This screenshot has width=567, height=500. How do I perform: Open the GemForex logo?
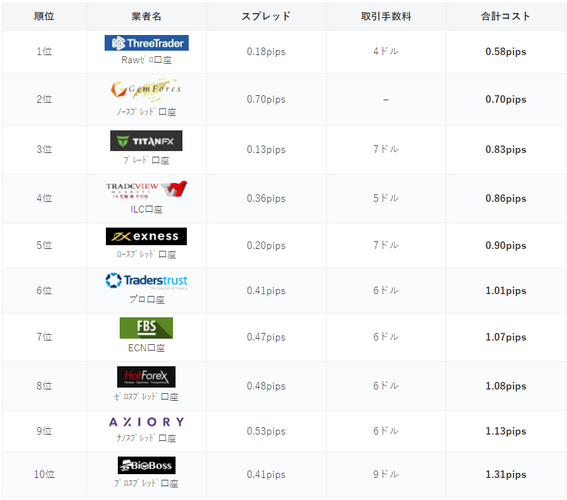(146, 89)
